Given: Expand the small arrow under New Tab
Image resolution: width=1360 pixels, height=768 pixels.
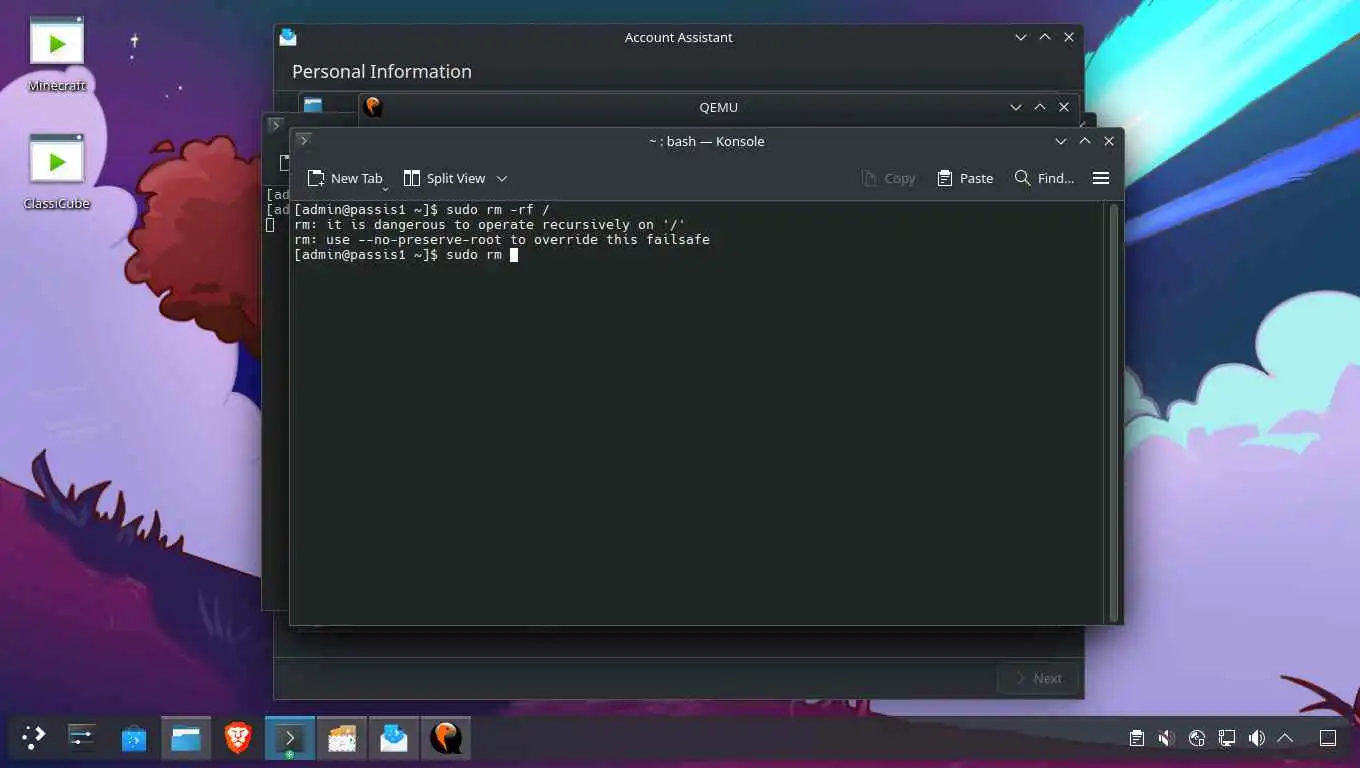Looking at the screenshot, I should [385, 188].
